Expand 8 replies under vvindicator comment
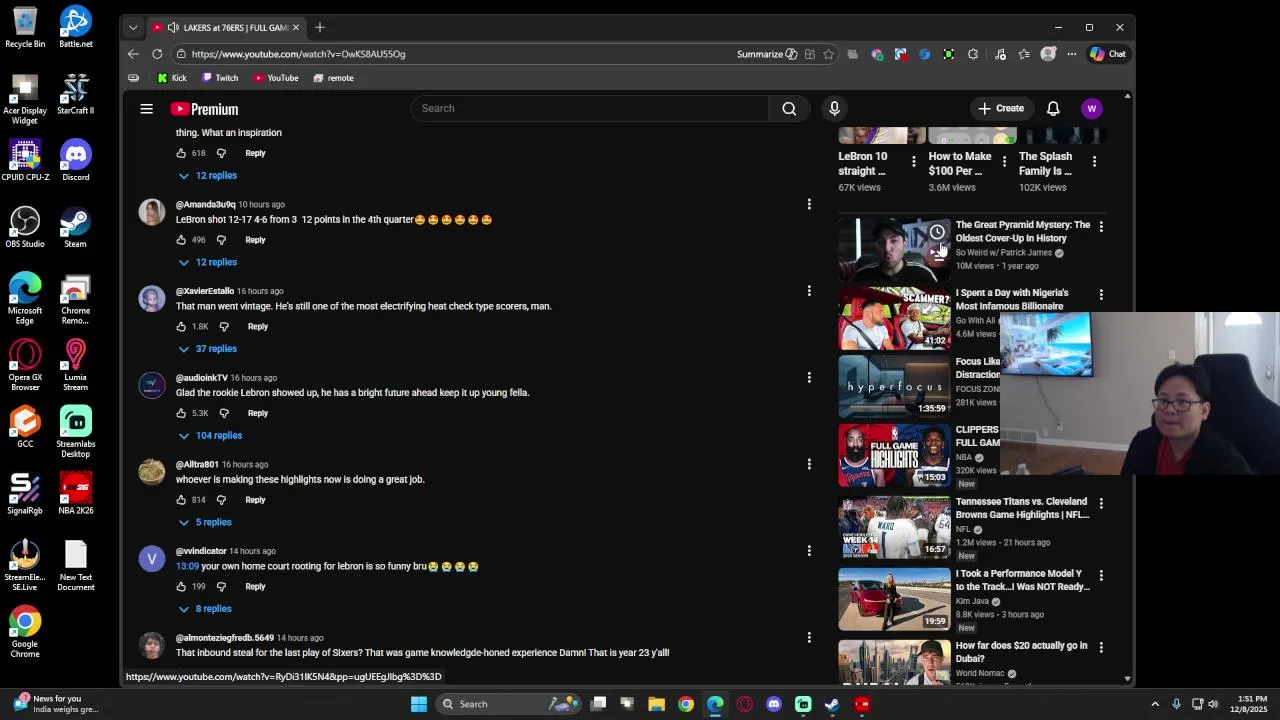 point(204,609)
